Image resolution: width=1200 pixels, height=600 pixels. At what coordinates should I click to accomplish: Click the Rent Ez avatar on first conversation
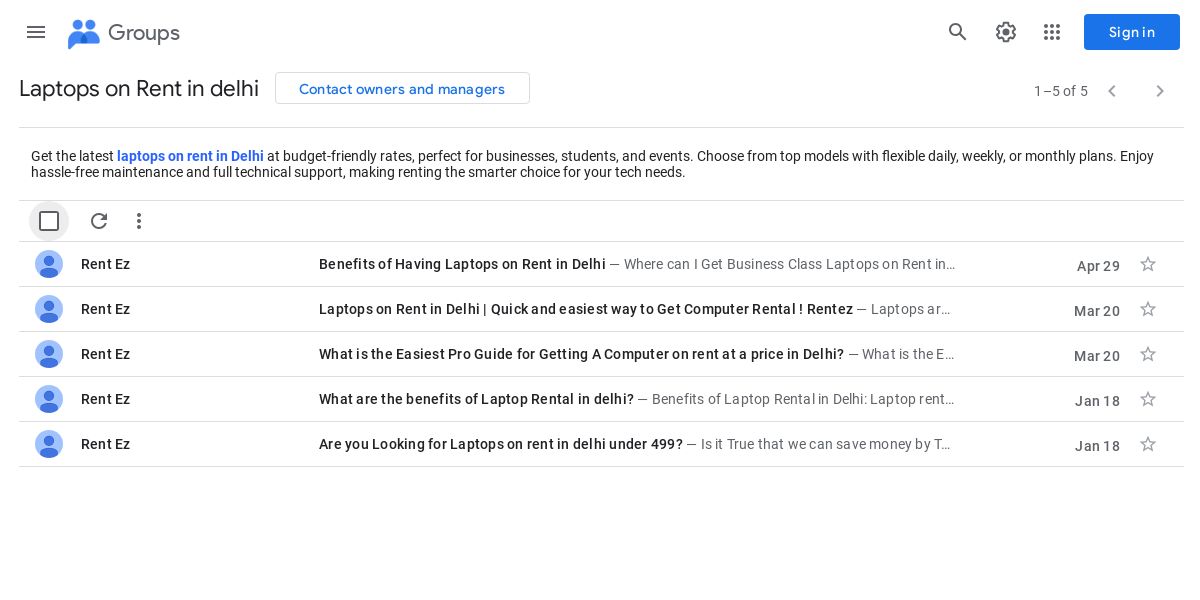point(49,264)
